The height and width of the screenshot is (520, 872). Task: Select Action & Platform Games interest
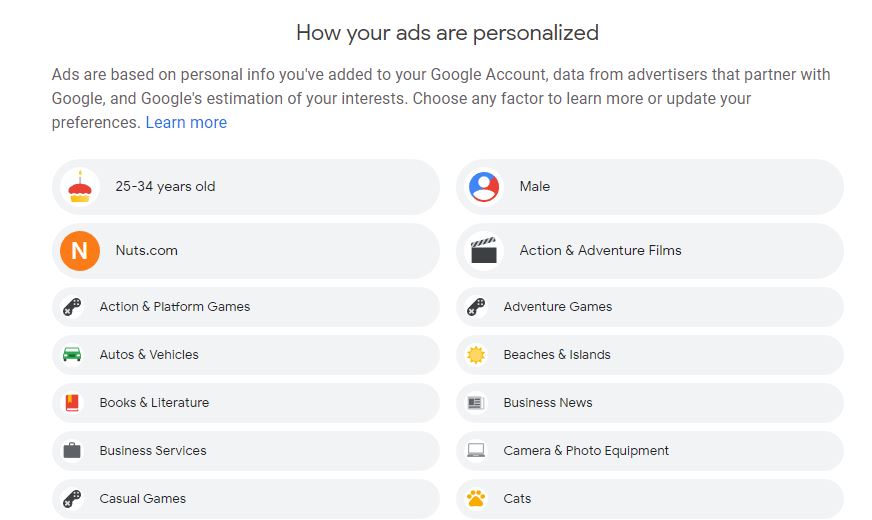point(175,307)
